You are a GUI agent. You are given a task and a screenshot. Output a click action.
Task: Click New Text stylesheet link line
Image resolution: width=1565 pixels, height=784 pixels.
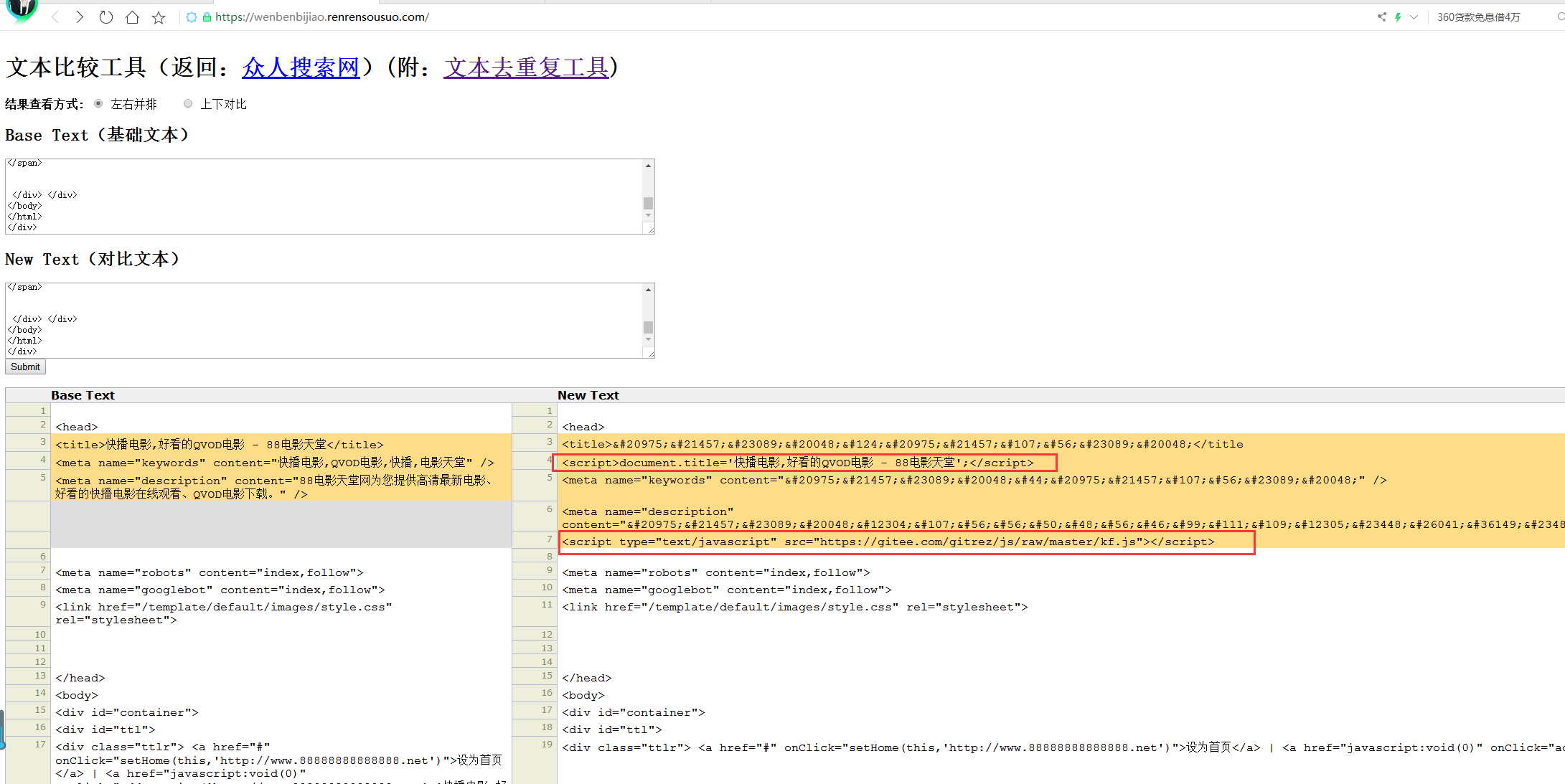click(795, 607)
